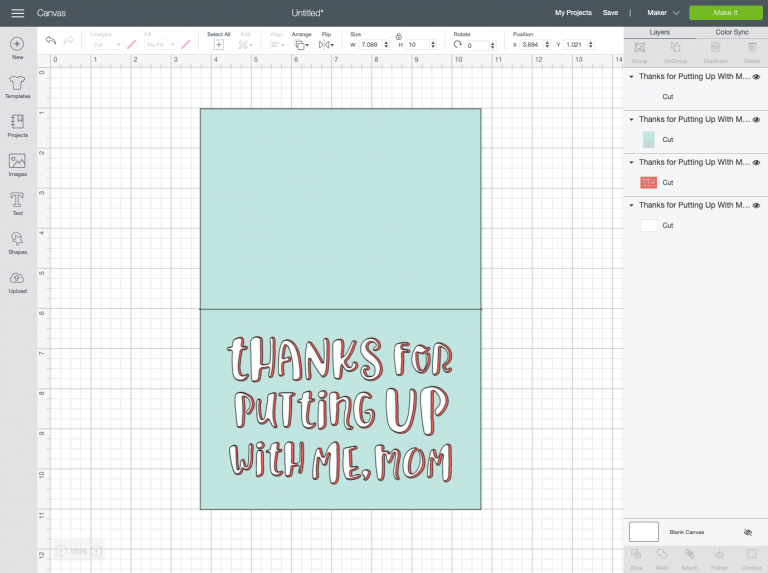Zoom in the canvas view

point(97,551)
